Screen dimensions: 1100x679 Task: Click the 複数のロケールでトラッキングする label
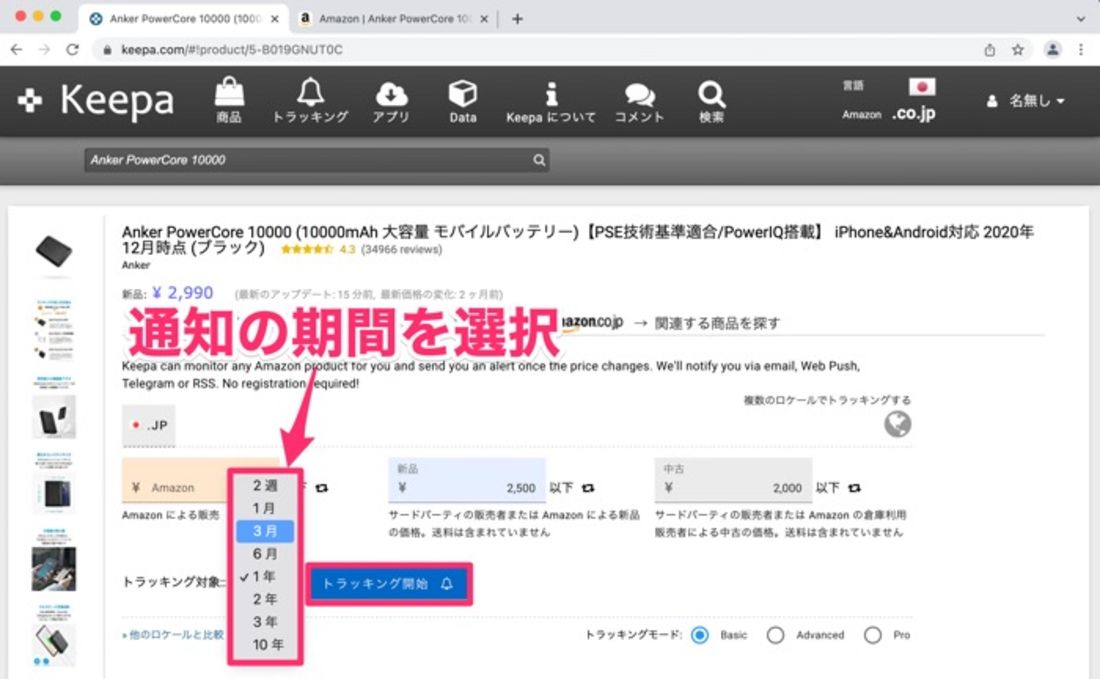point(827,400)
